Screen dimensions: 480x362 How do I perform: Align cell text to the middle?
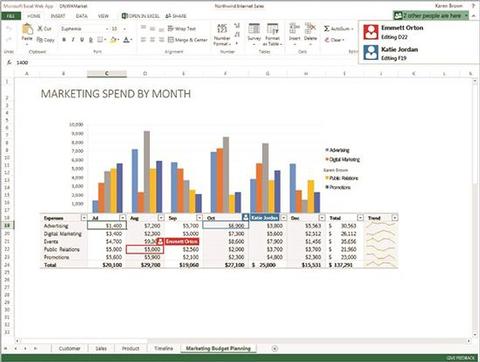(x=152, y=28)
